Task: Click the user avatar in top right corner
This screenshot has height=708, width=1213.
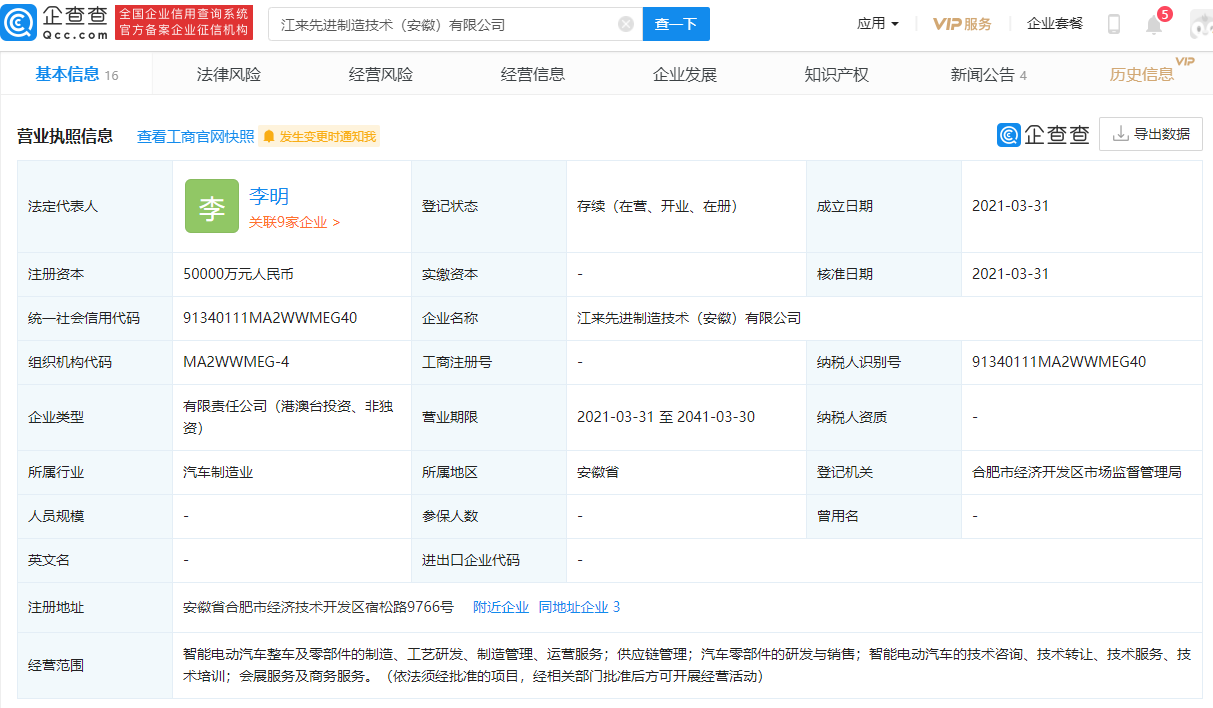Action: (x=1200, y=22)
